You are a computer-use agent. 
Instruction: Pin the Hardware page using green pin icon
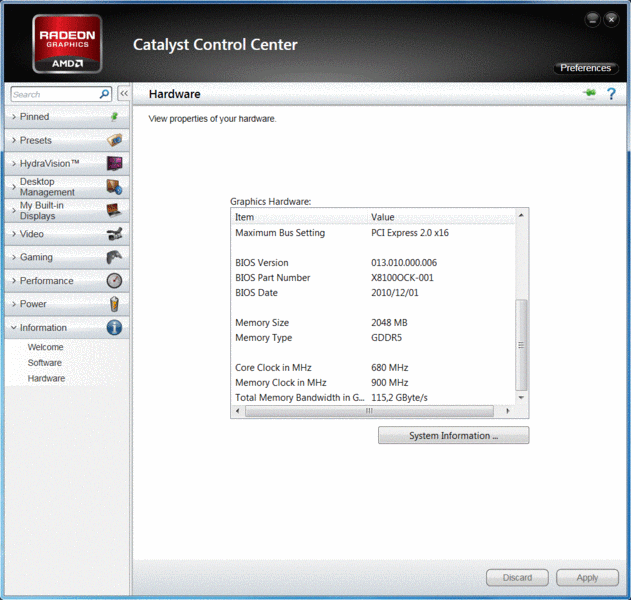point(590,93)
